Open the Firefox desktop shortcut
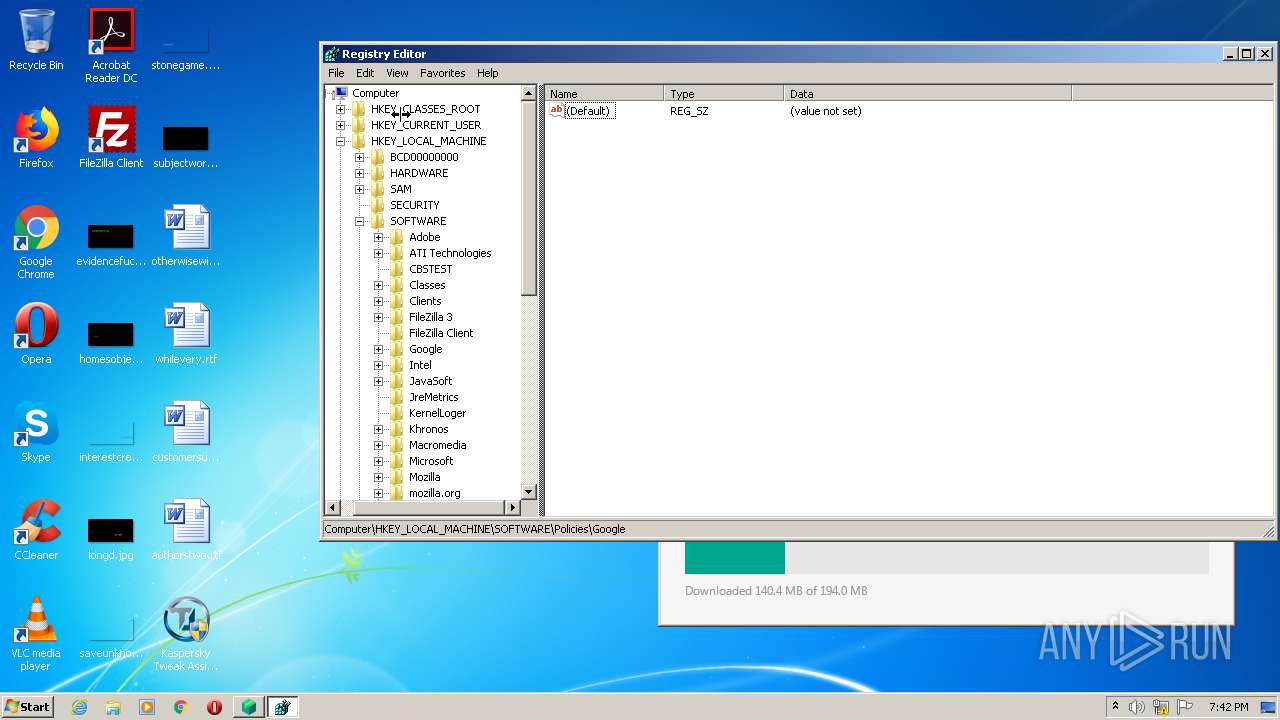The height and width of the screenshot is (720, 1280). coord(36,137)
